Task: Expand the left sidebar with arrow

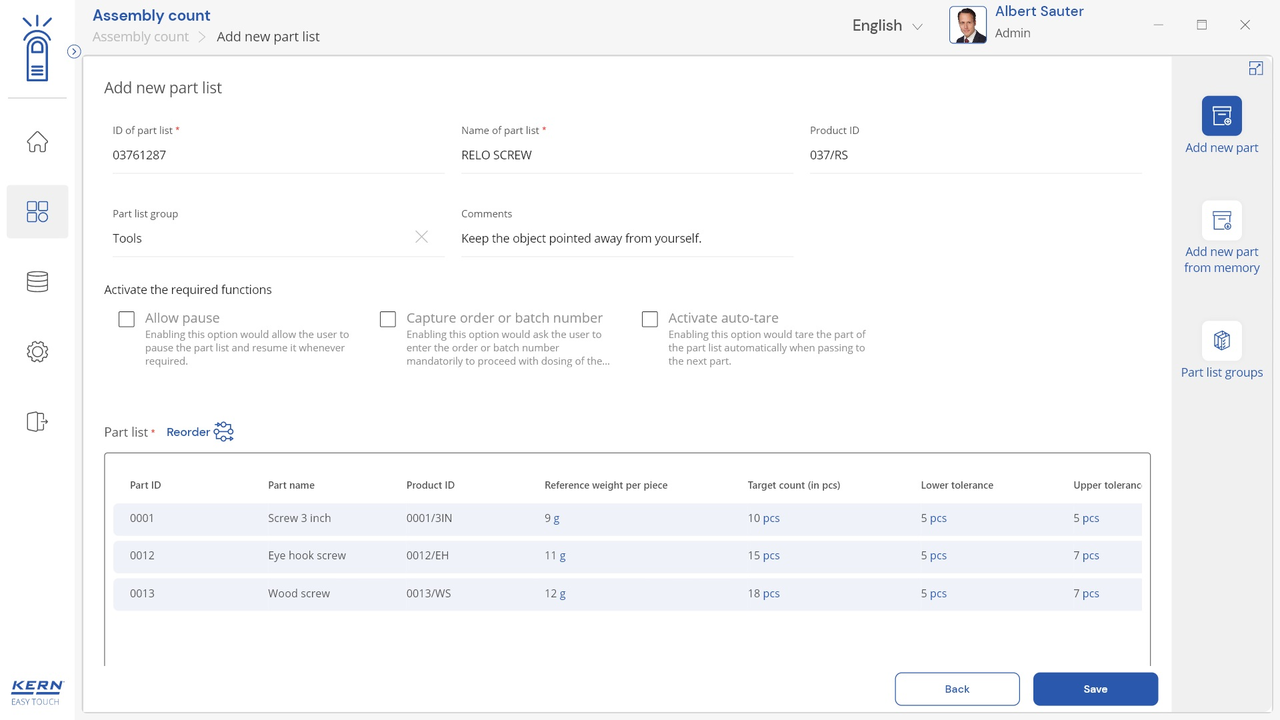Action: tap(74, 51)
